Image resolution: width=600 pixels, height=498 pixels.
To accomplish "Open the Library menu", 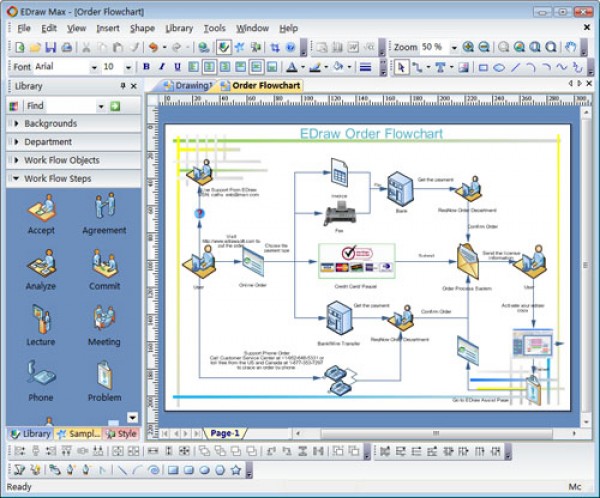I will (x=179, y=28).
